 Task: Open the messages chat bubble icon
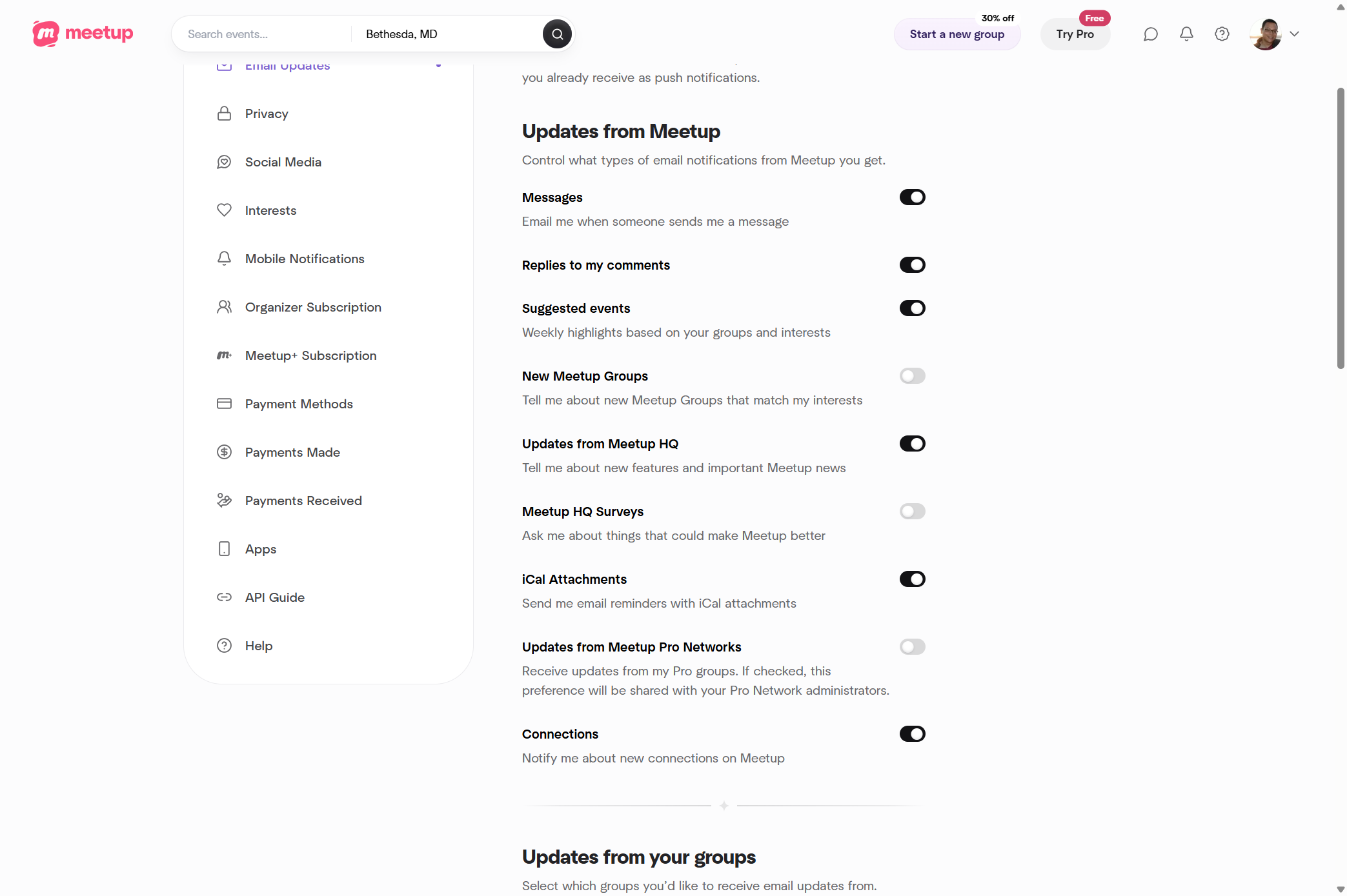coord(1150,34)
